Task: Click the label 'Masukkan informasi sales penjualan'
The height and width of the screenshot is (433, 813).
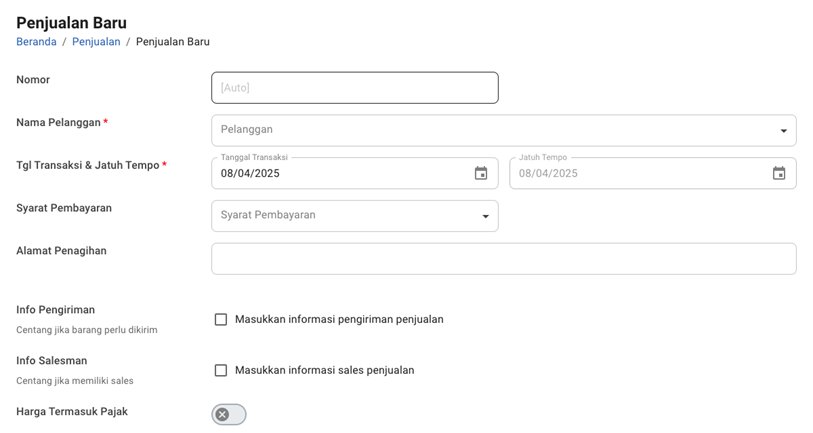Action: pos(324,370)
